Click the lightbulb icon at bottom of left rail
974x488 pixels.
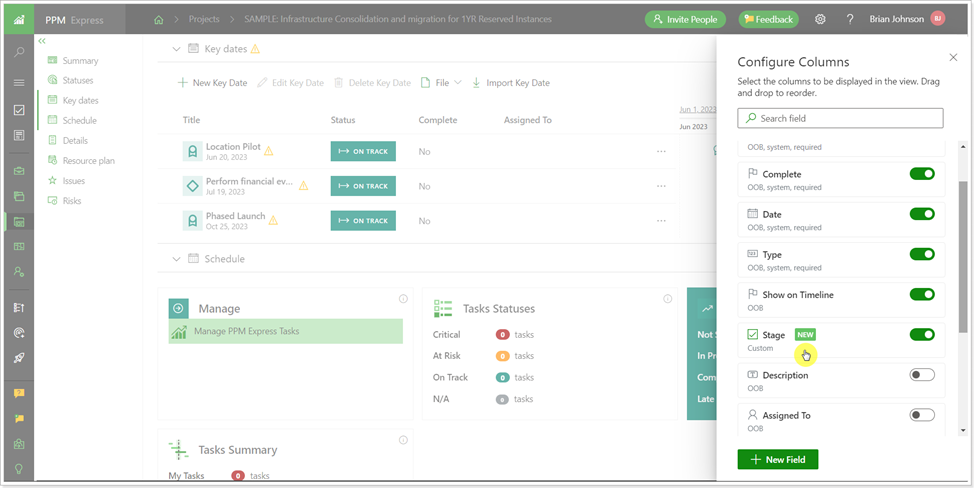pos(19,469)
